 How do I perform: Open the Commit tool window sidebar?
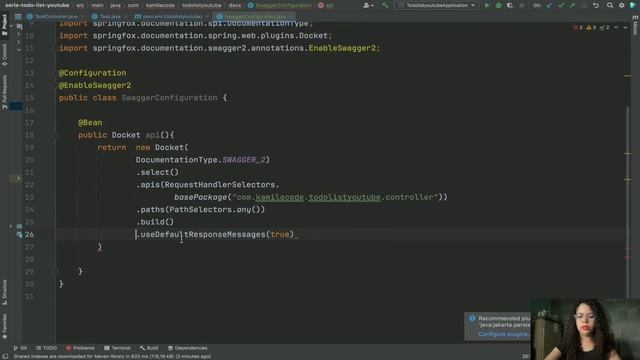tap(4, 55)
